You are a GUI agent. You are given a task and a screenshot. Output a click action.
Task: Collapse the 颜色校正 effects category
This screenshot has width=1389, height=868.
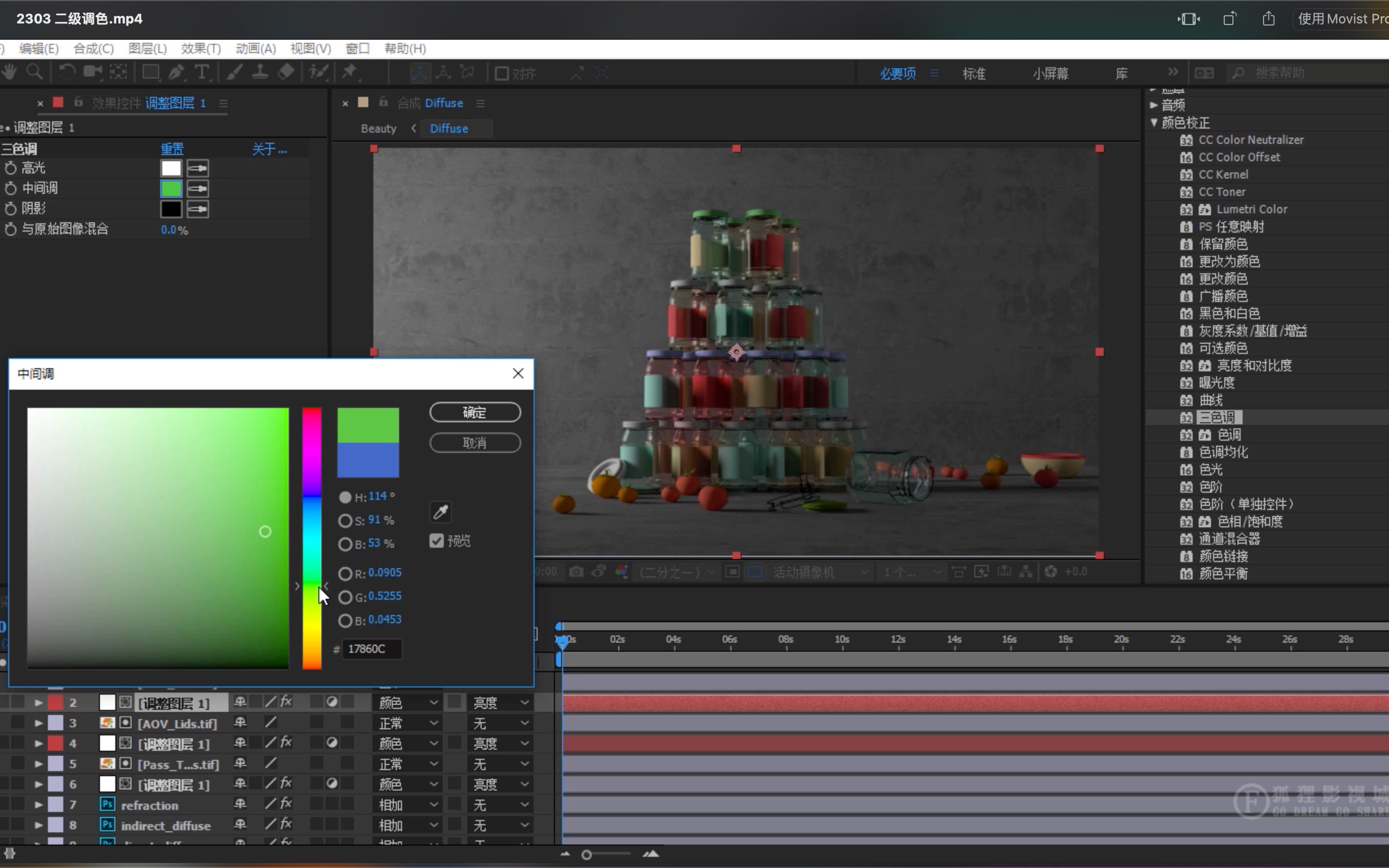click(1153, 122)
